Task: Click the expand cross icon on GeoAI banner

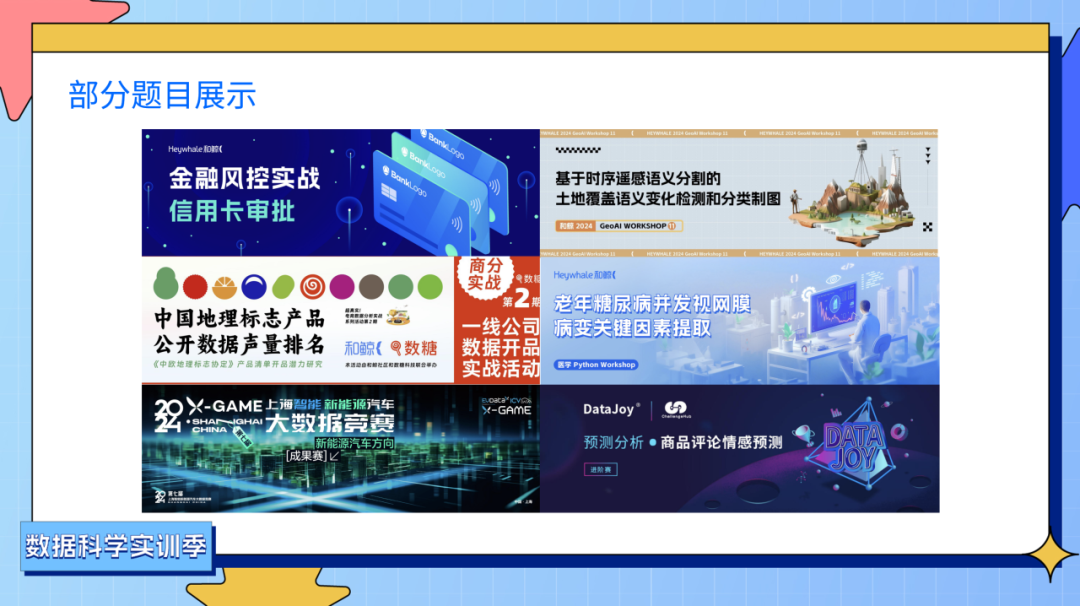Action: pos(928,227)
